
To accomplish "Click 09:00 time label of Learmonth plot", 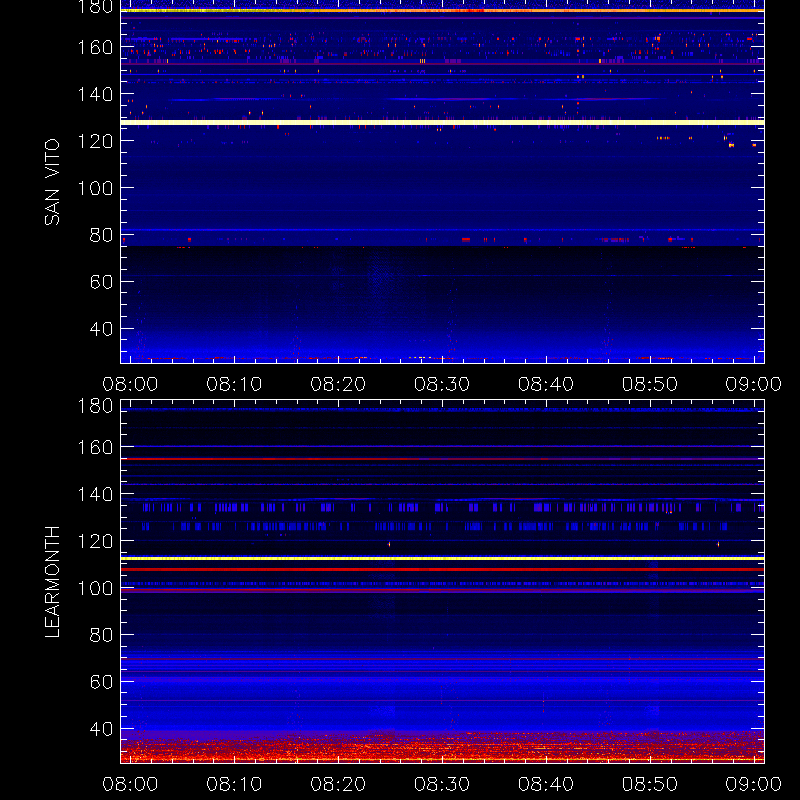I will click(x=754, y=784).
